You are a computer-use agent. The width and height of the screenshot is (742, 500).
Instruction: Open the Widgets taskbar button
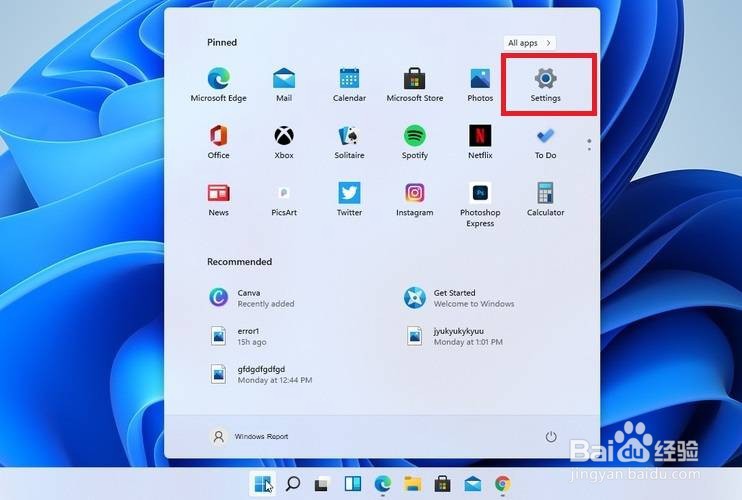(353, 483)
